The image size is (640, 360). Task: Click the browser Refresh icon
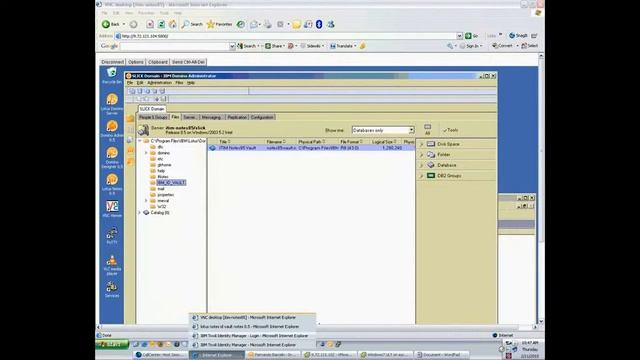(x=162, y=24)
